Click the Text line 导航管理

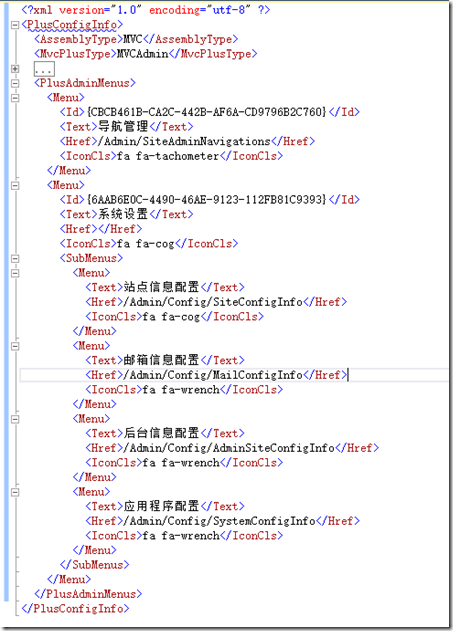126,127
